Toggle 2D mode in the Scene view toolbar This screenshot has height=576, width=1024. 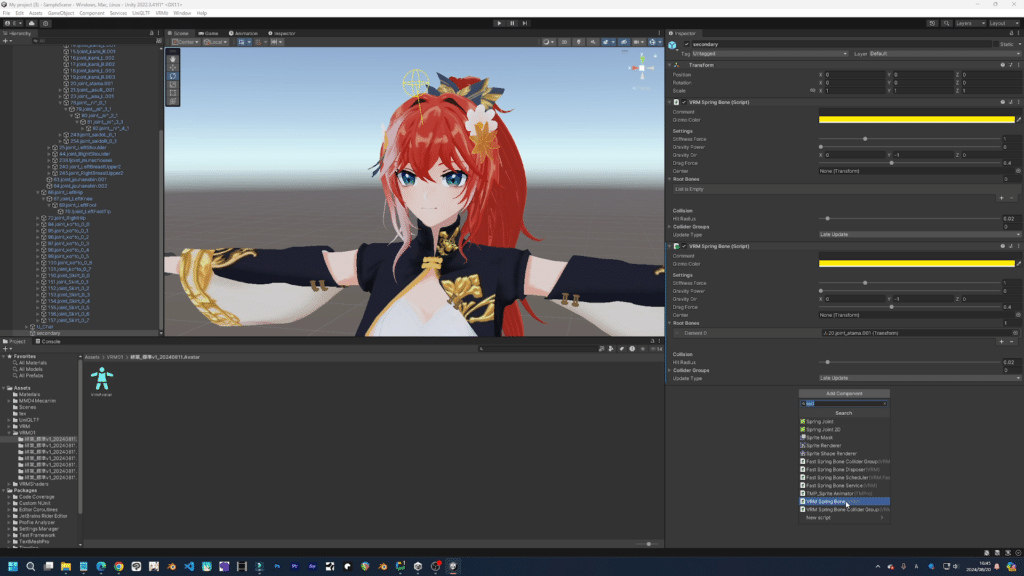pyautogui.click(x=565, y=42)
